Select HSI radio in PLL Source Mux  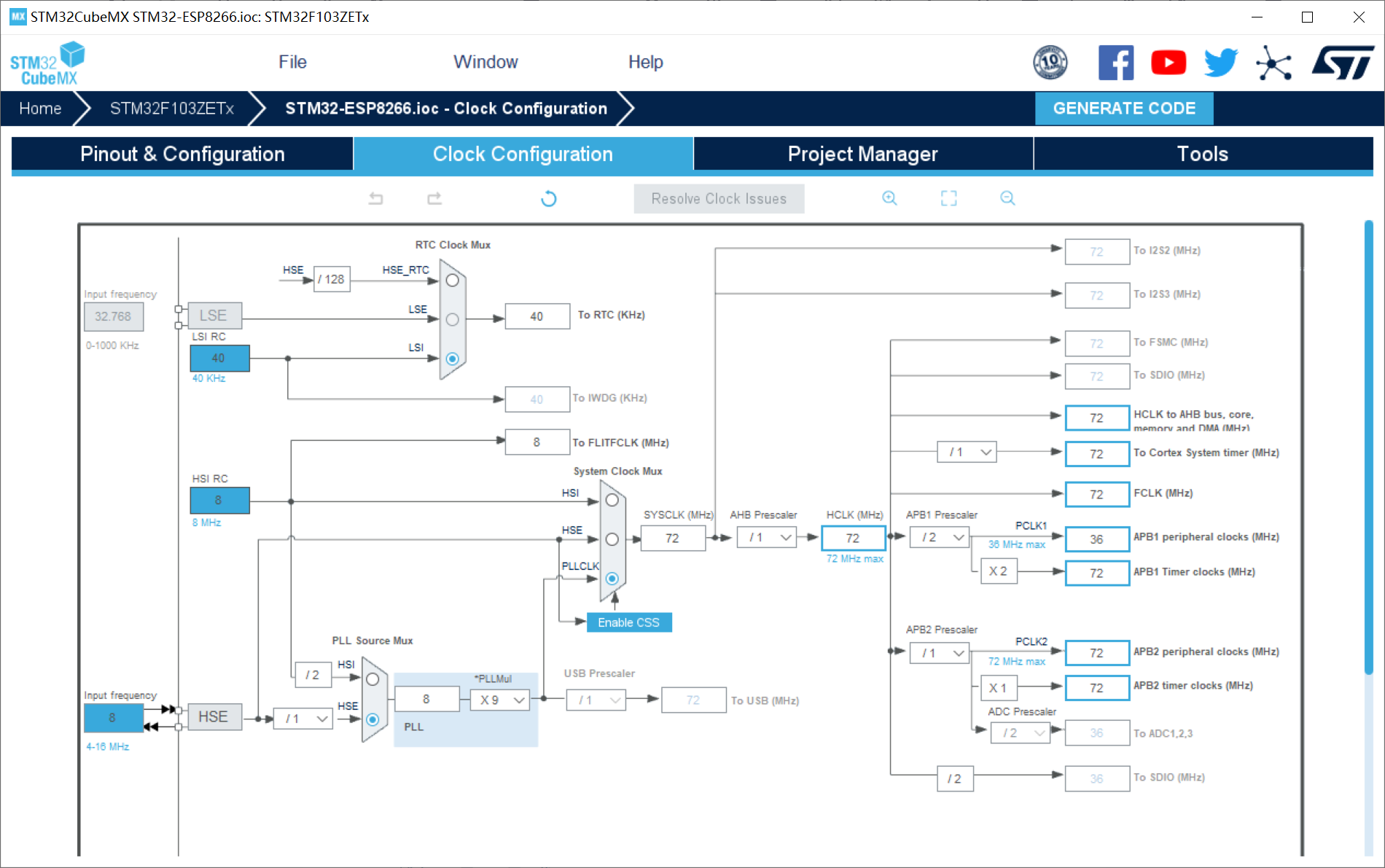click(372, 679)
